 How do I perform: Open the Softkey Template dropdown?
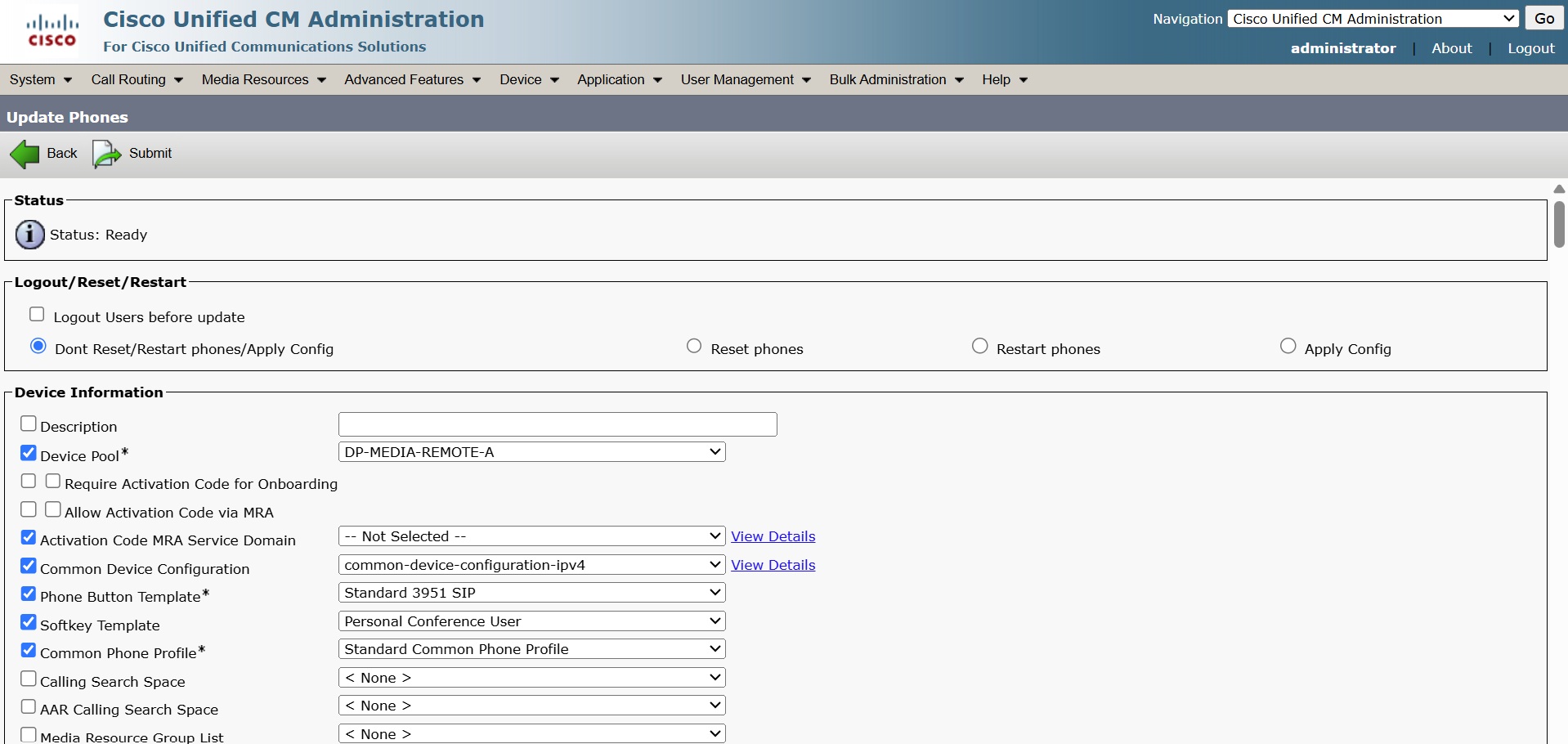[531, 621]
